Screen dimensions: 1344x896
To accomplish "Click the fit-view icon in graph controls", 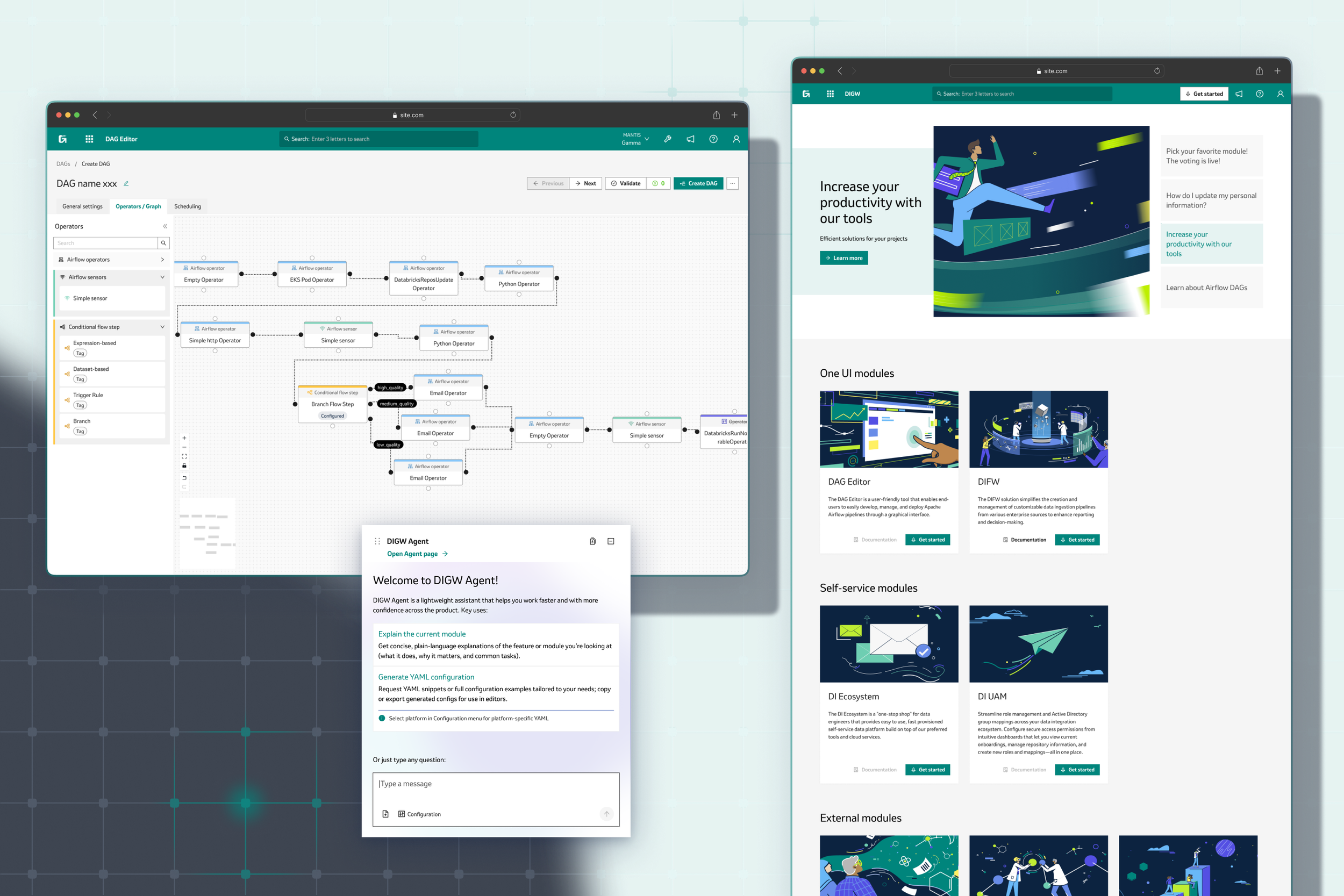I will tap(184, 456).
